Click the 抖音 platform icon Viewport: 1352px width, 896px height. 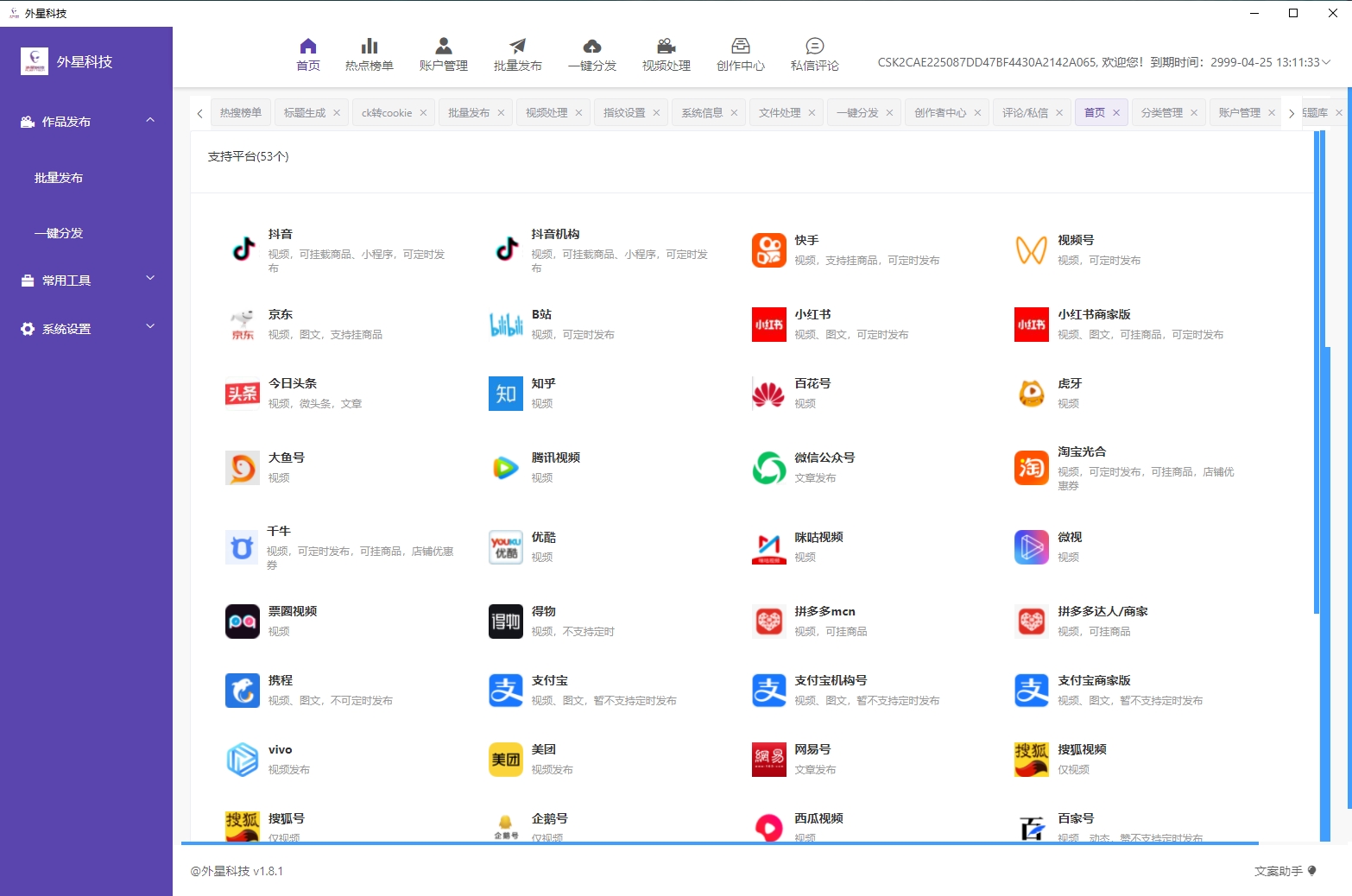click(x=243, y=249)
